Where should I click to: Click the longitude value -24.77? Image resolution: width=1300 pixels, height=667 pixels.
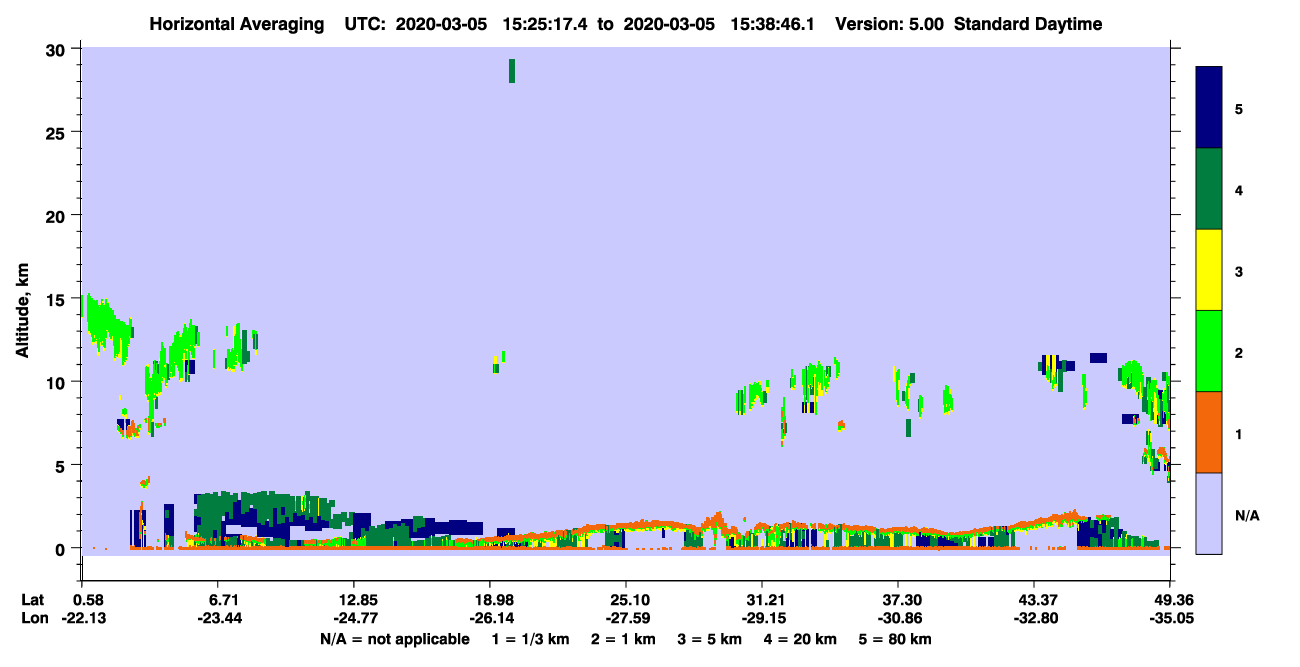[354, 618]
